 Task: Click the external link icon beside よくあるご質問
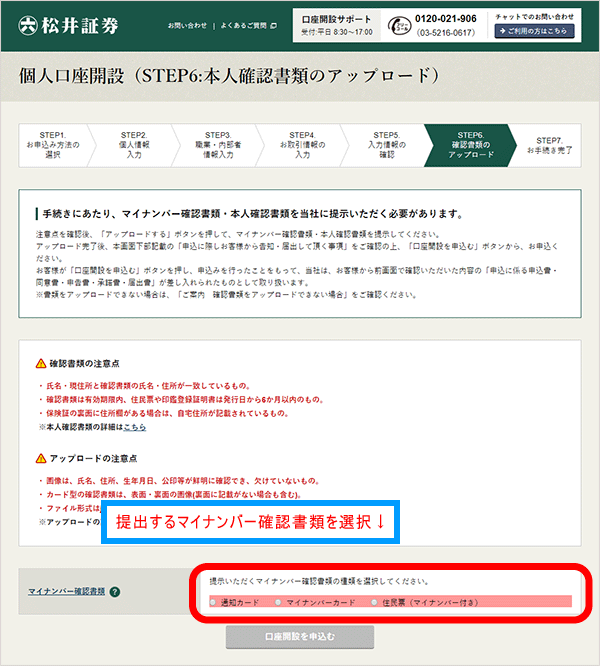(x=273, y=25)
